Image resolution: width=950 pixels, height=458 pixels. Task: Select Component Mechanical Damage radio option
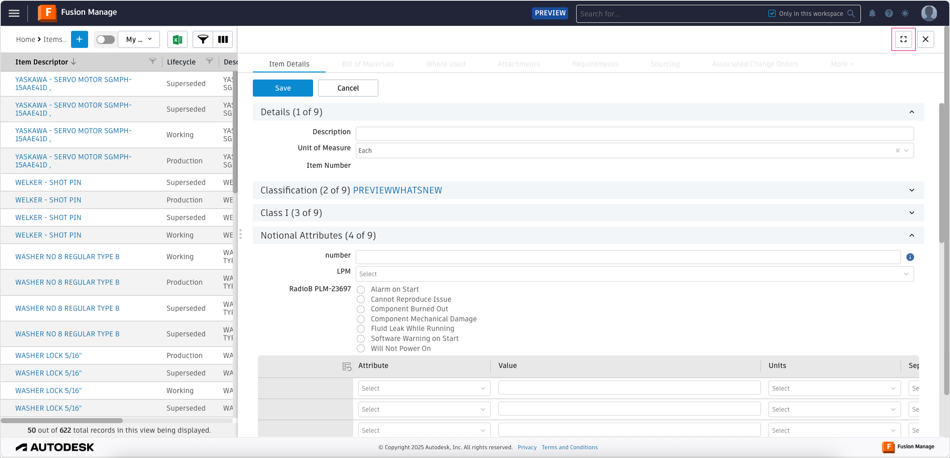(x=360, y=319)
